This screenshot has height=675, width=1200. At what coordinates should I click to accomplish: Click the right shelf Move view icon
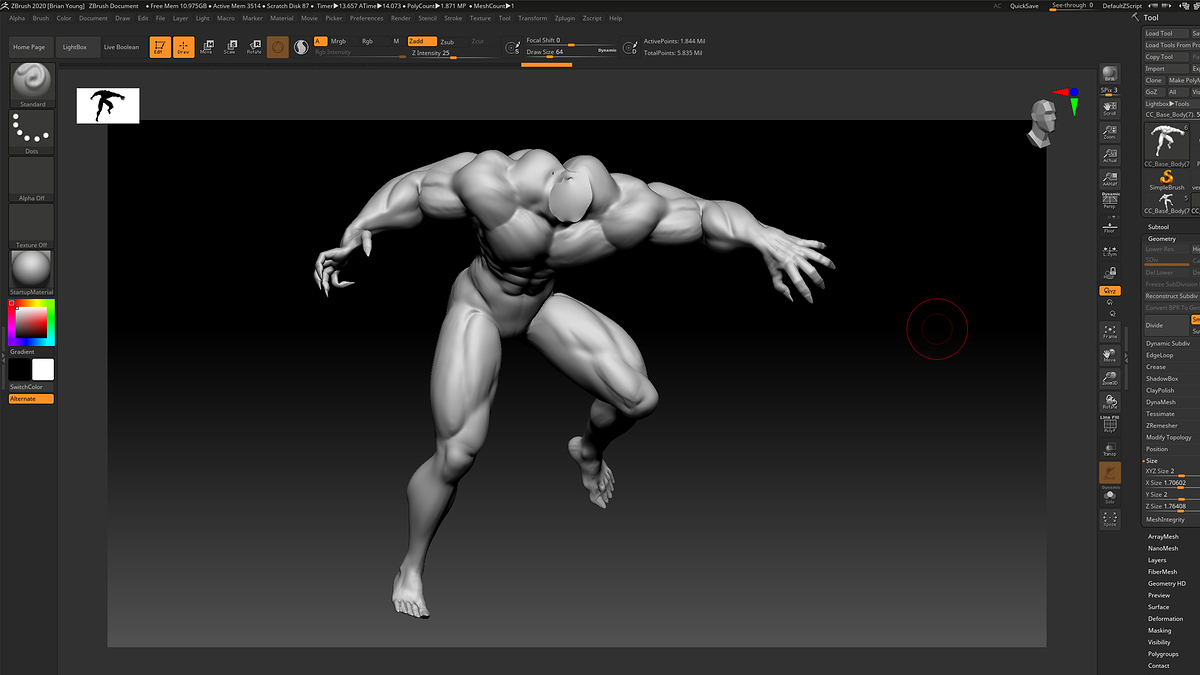click(1110, 355)
